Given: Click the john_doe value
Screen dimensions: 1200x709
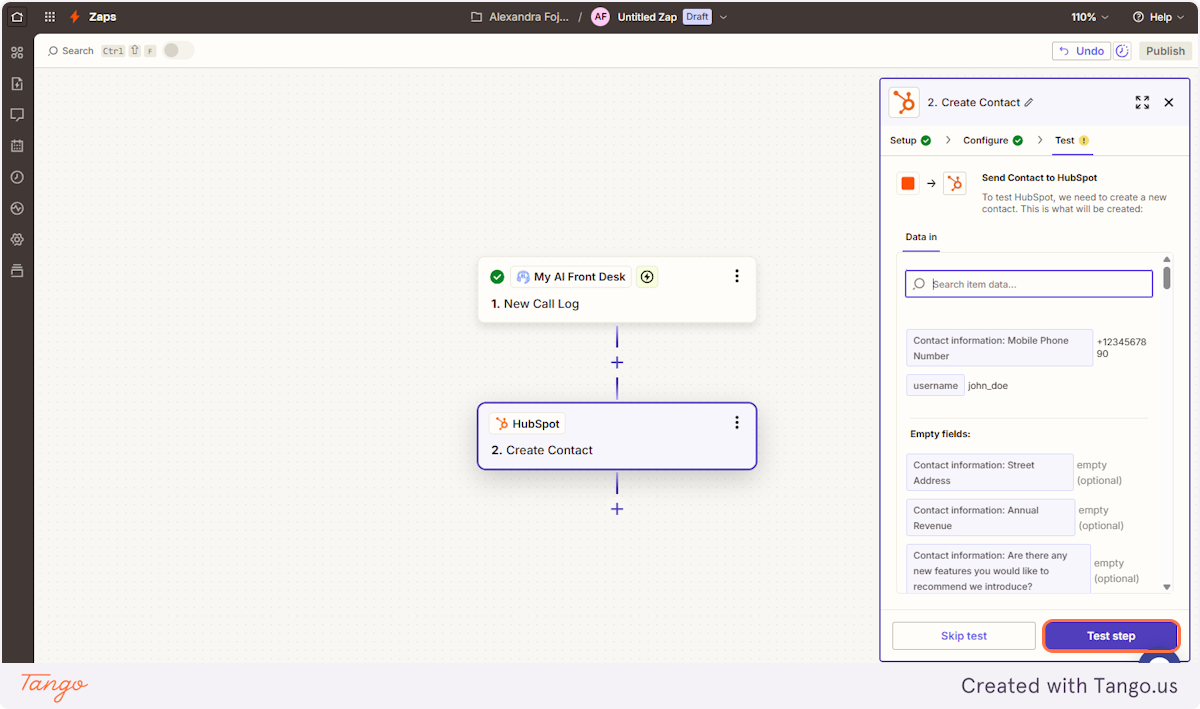Looking at the screenshot, I should (x=988, y=385).
